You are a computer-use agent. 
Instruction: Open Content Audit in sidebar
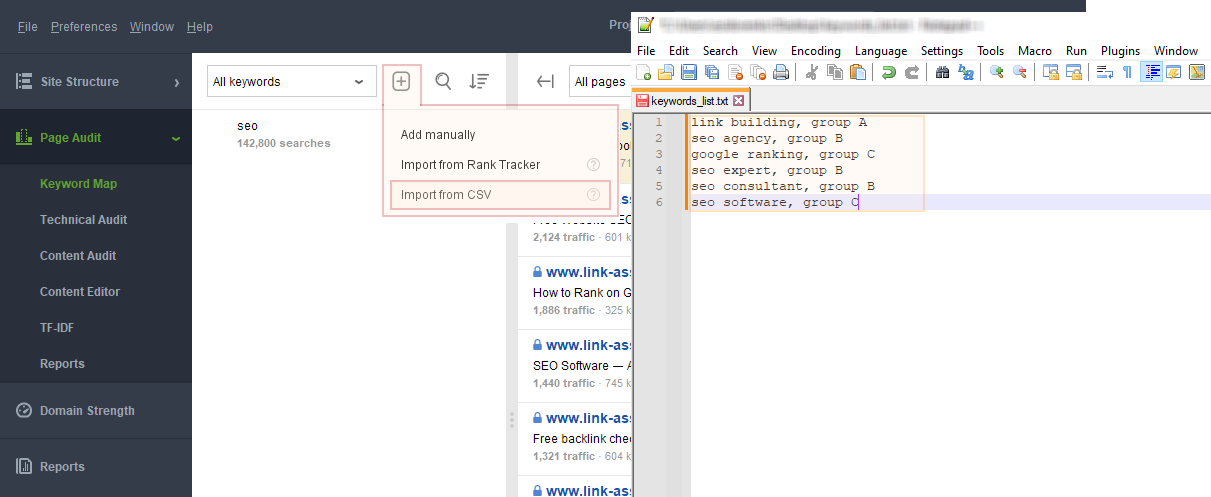(78, 256)
